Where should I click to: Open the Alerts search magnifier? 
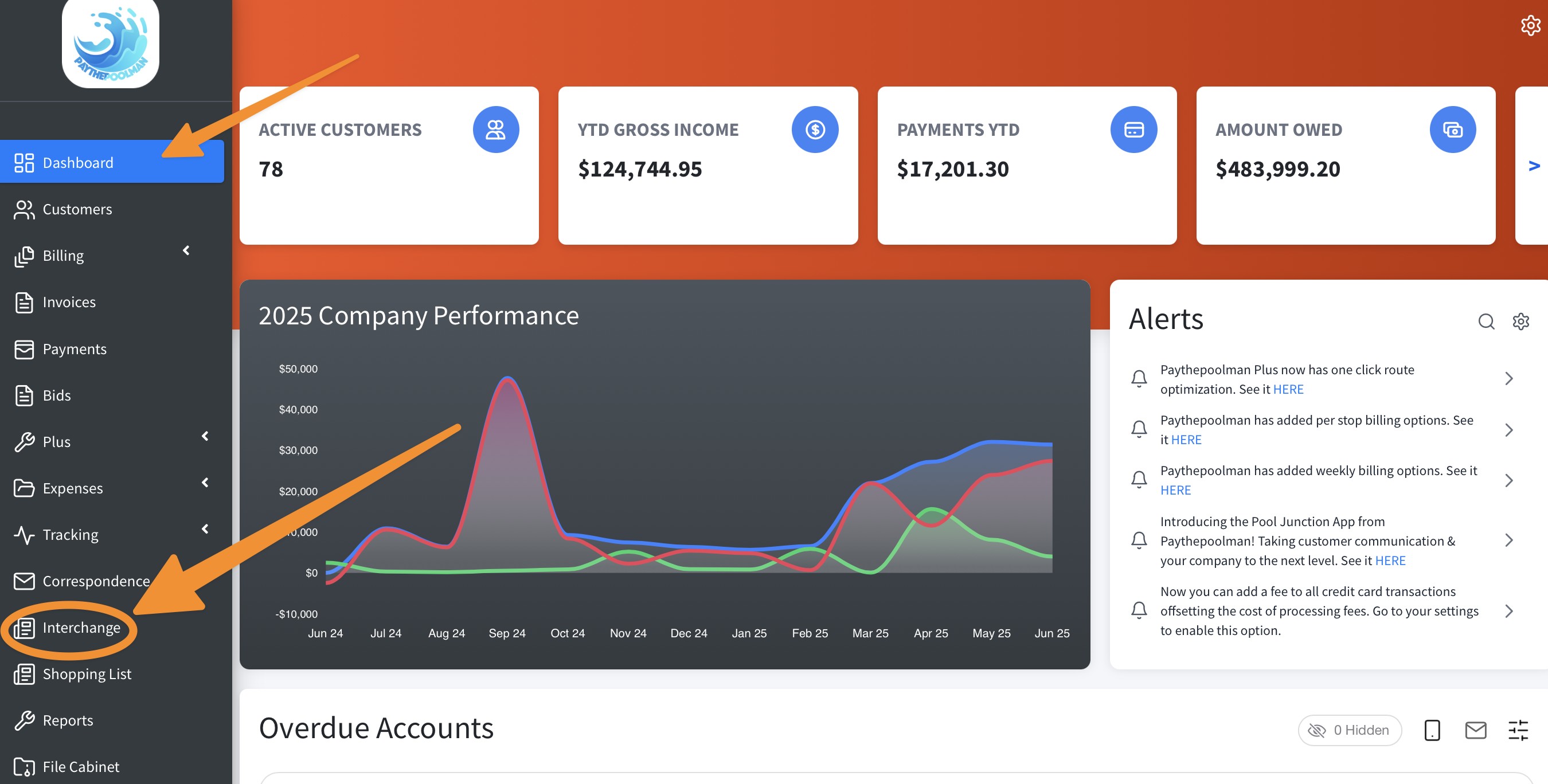pos(1486,322)
